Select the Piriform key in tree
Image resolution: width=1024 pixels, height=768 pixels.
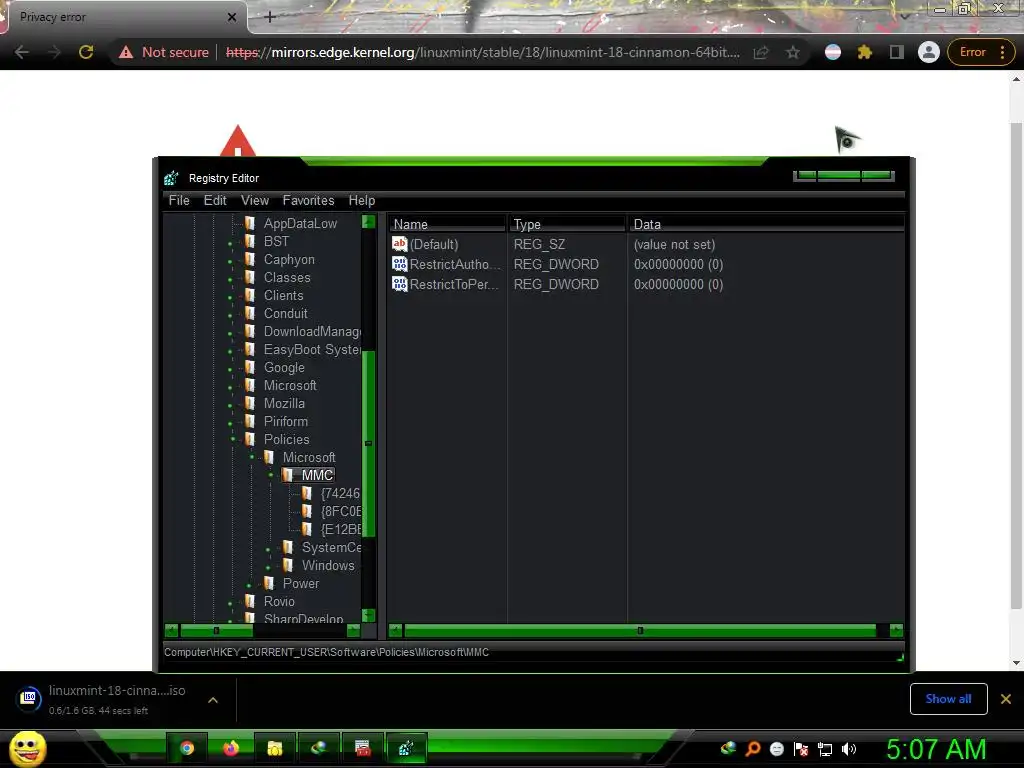tap(285, 421)
